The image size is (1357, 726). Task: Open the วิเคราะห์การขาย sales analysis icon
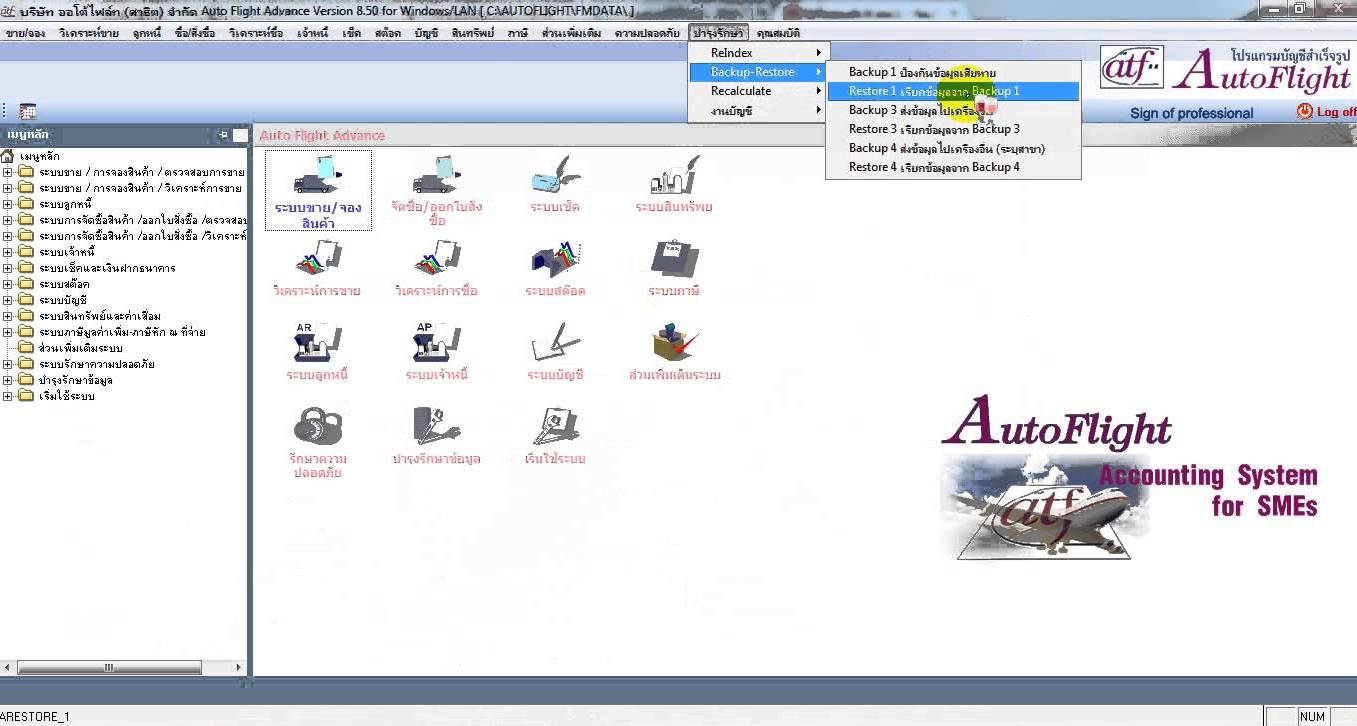pyautogui.click(x=318, y=259)
